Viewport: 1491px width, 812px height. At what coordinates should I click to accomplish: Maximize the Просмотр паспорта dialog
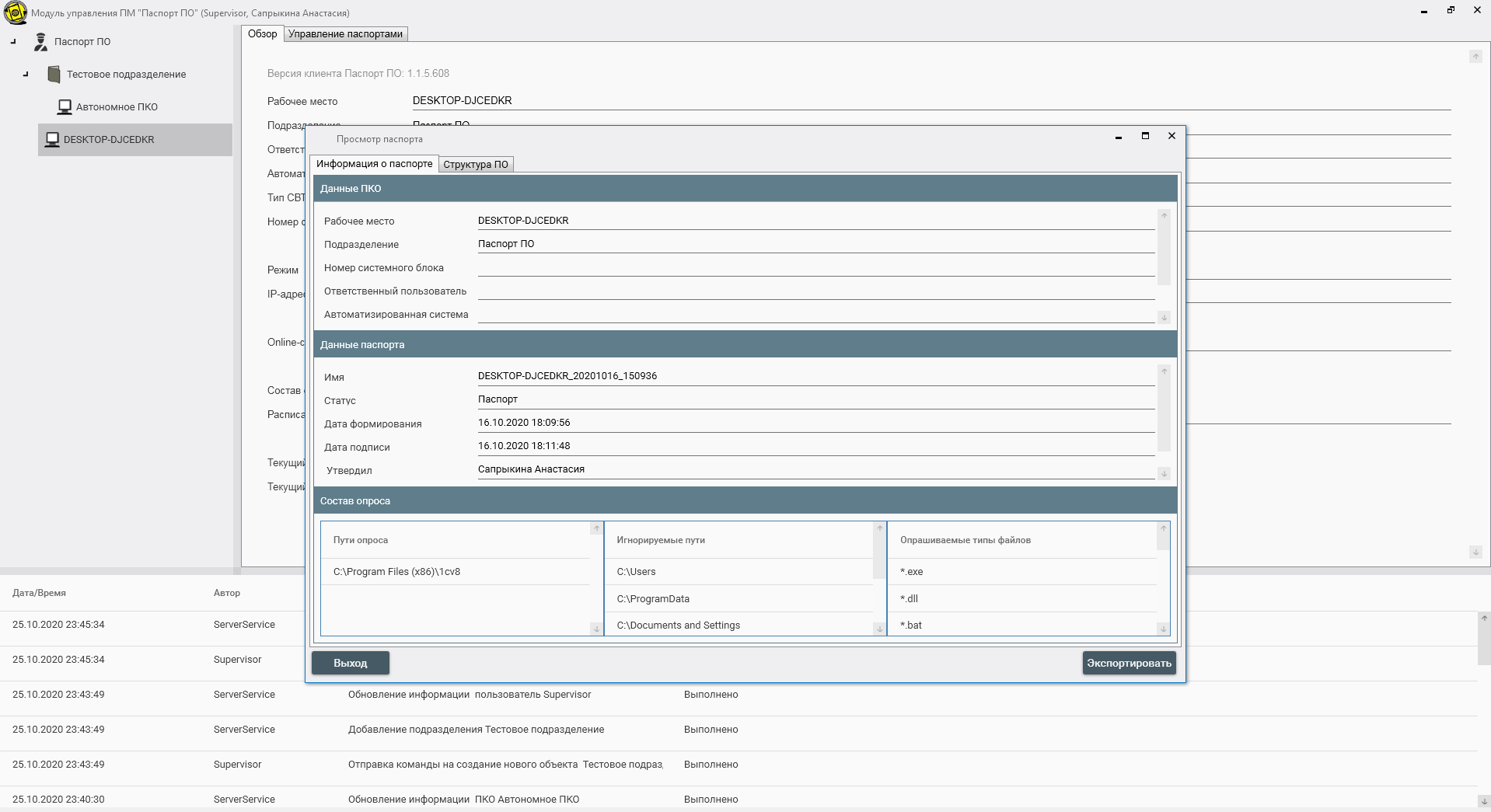click(1145, 136)
